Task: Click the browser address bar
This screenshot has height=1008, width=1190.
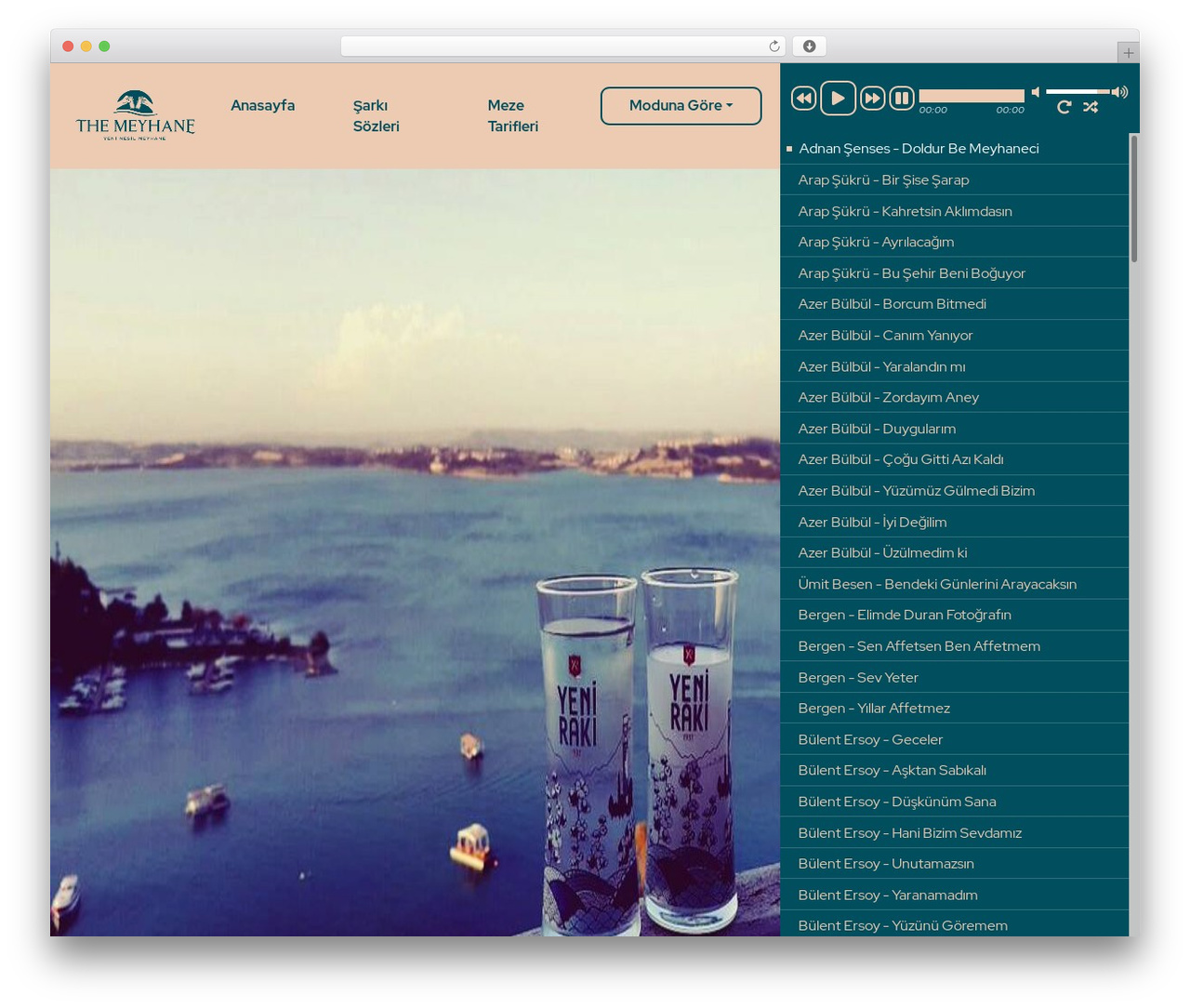Action: tap(562, 46)
